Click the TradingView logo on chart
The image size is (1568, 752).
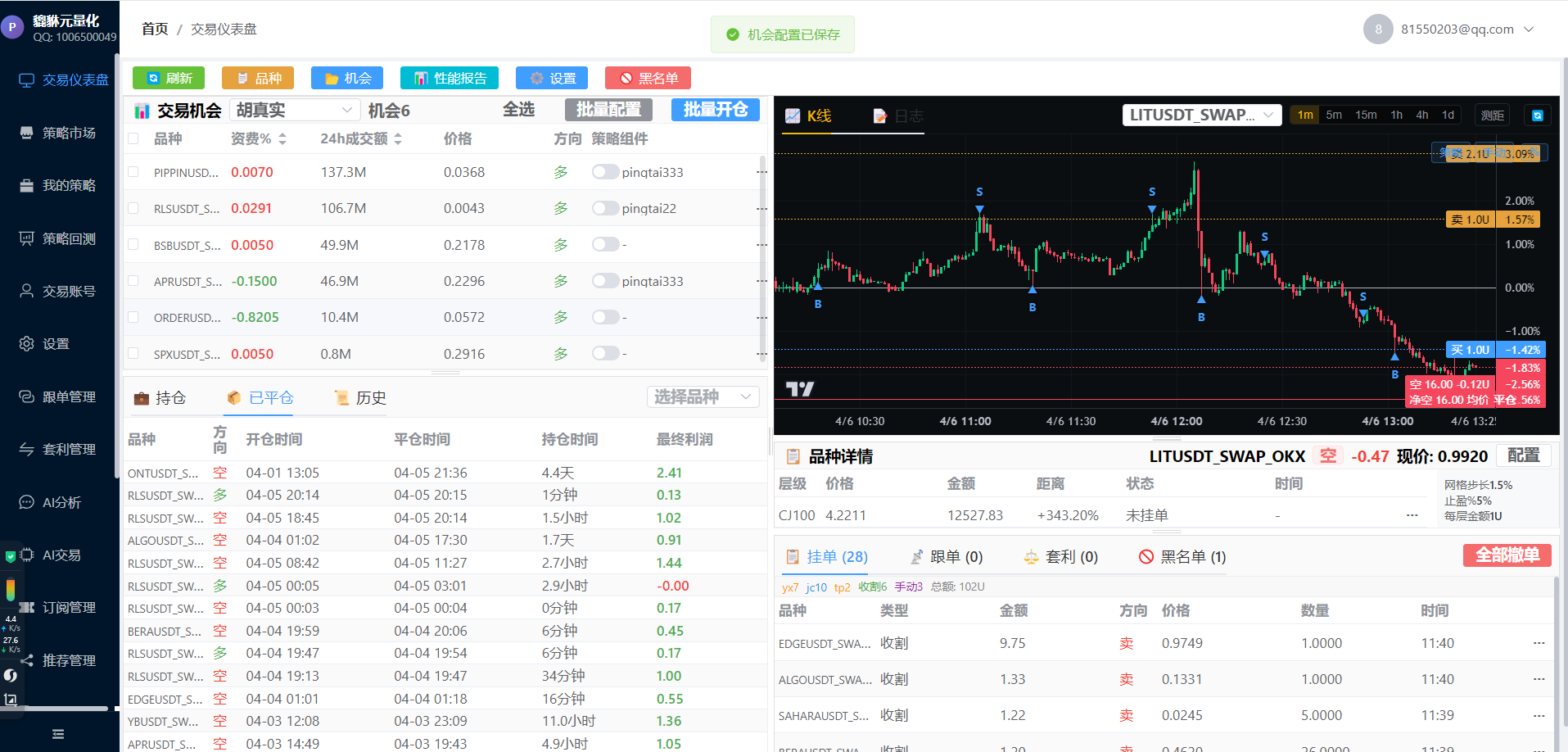pyautogui.click(x=800, y=389)
